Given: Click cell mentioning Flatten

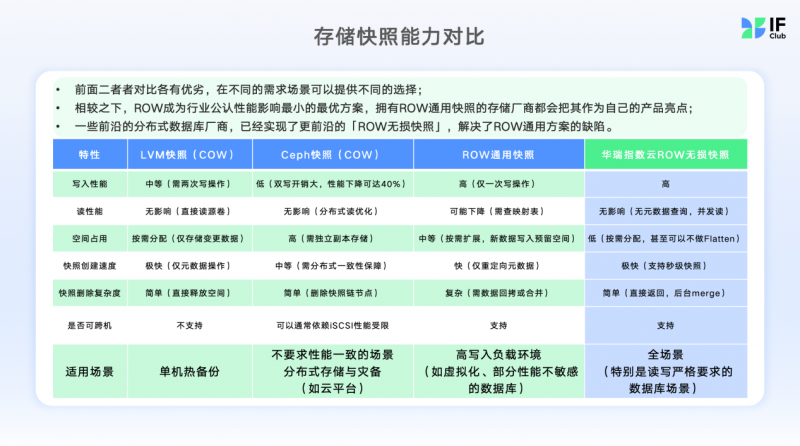Looking at the screenshot, I should 666,238.
